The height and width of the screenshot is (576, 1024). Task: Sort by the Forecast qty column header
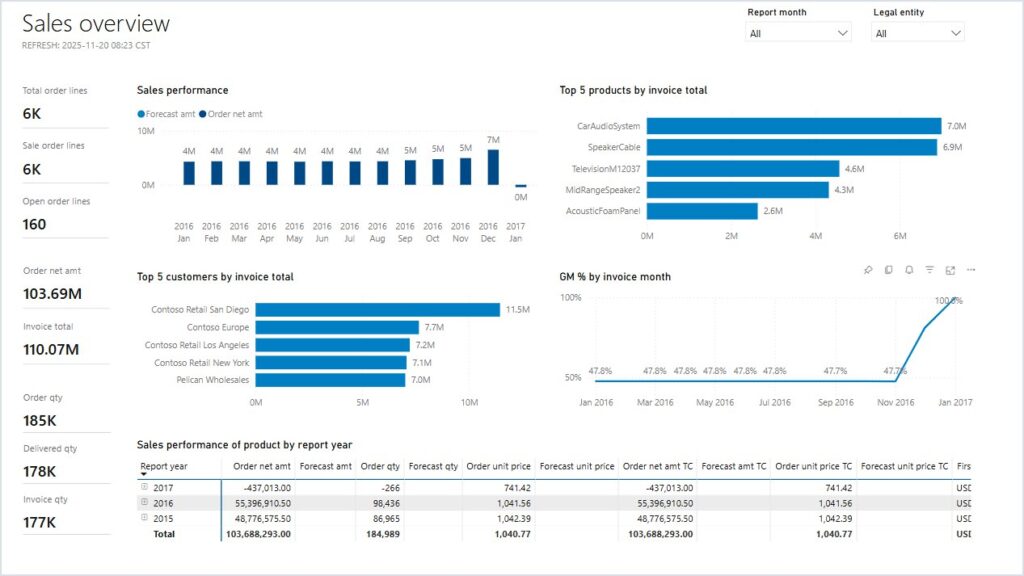tap(433, 466)
